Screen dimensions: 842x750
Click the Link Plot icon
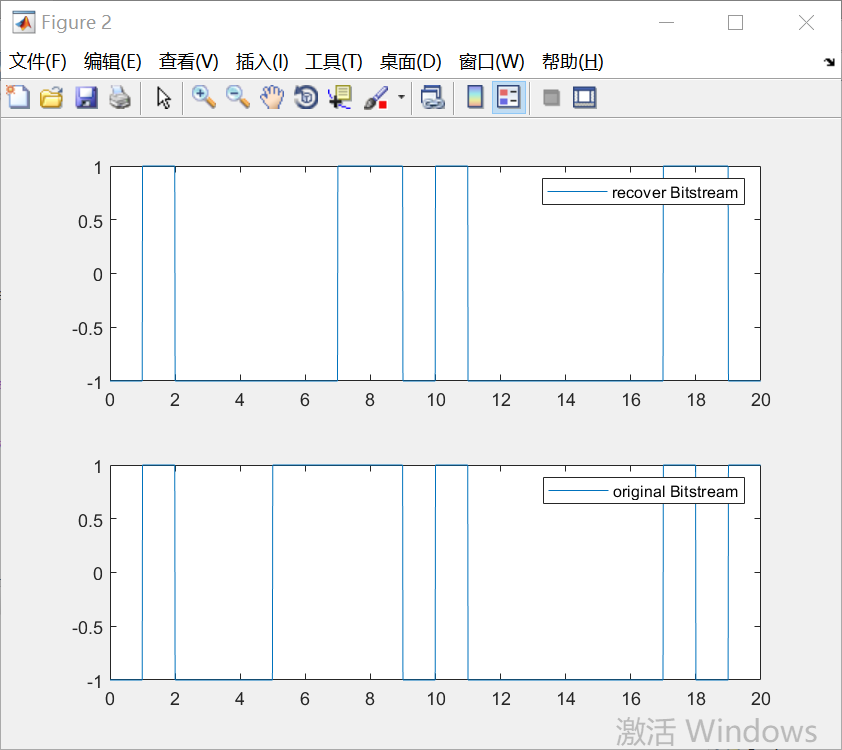click(433, 97)
